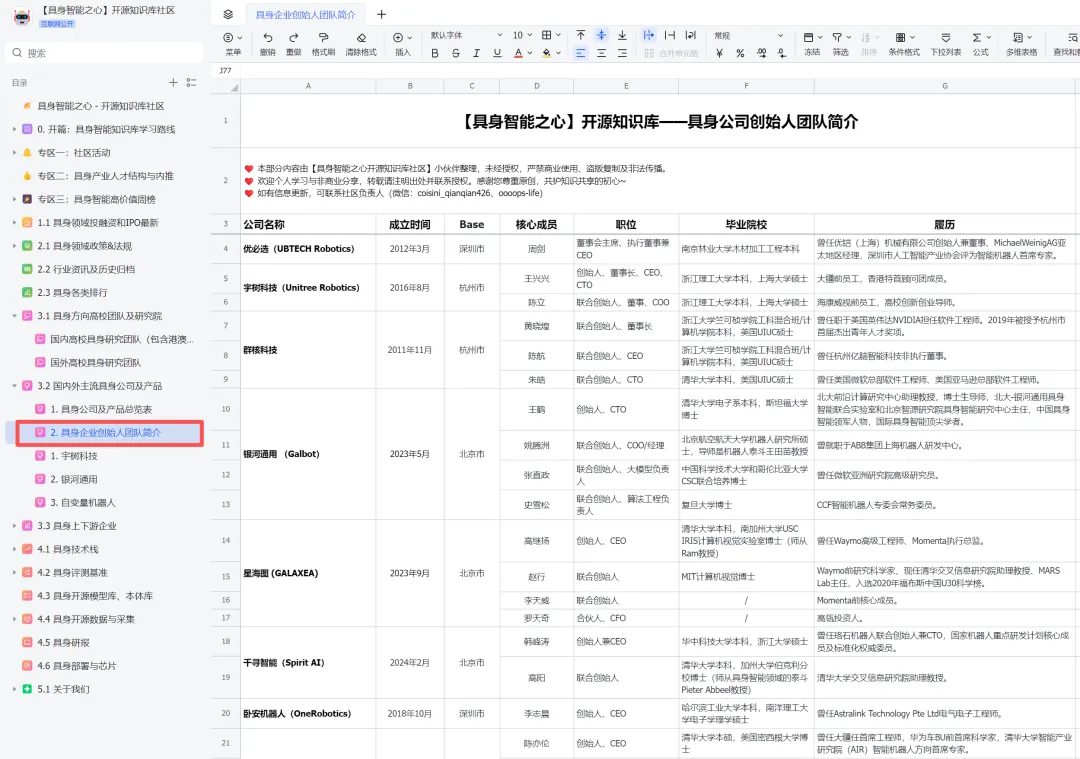Viewport: 1080px width, 759px height.
Task: Click the undo (撤销) toolbar icon
Action: click(x=268, y=37)
